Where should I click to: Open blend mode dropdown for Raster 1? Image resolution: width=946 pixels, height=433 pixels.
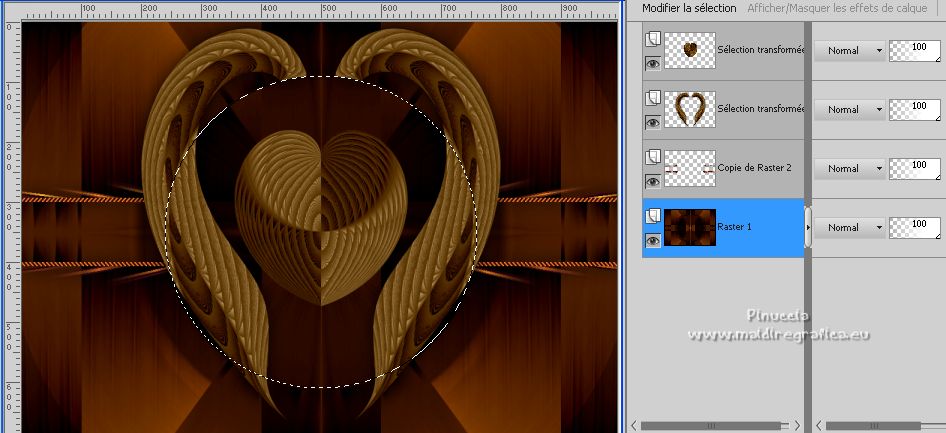[849, 227]
